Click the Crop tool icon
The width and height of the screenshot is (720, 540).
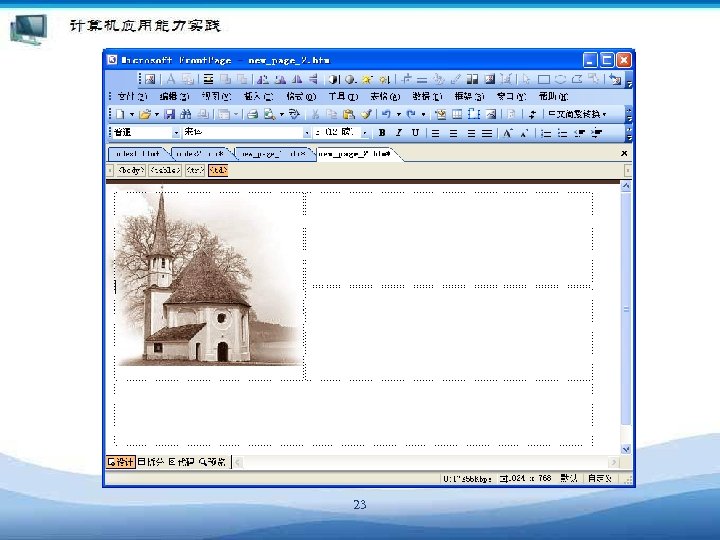(406, 79)
